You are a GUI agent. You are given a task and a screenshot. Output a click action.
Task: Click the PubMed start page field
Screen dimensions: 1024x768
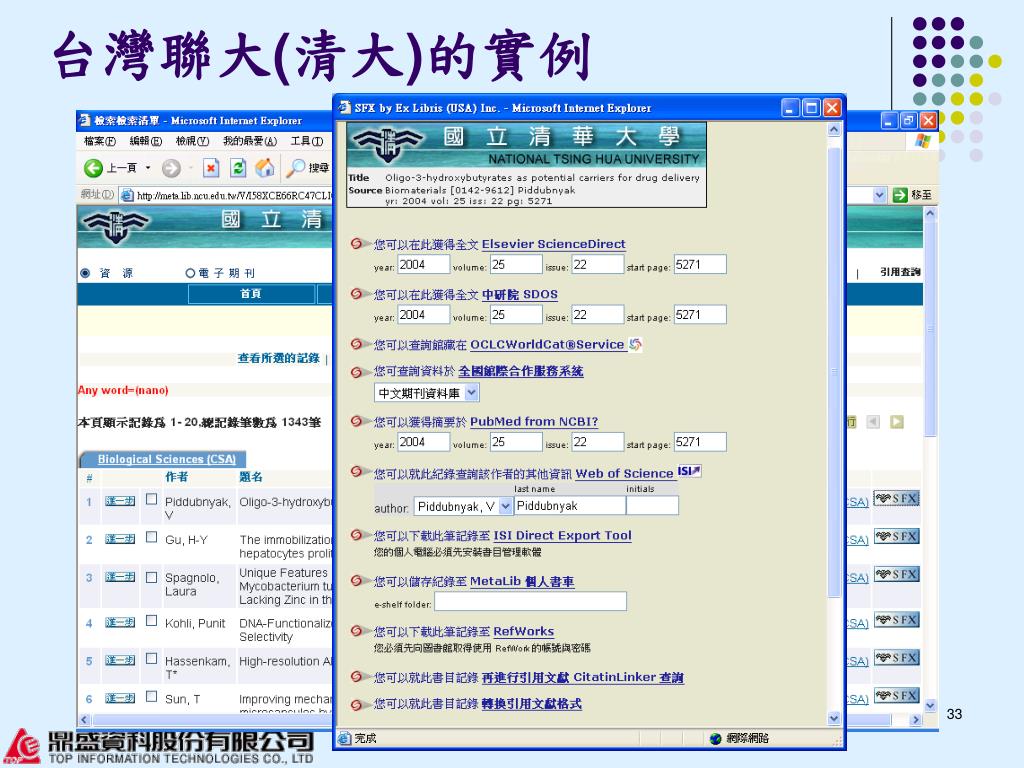coord(699,442)
